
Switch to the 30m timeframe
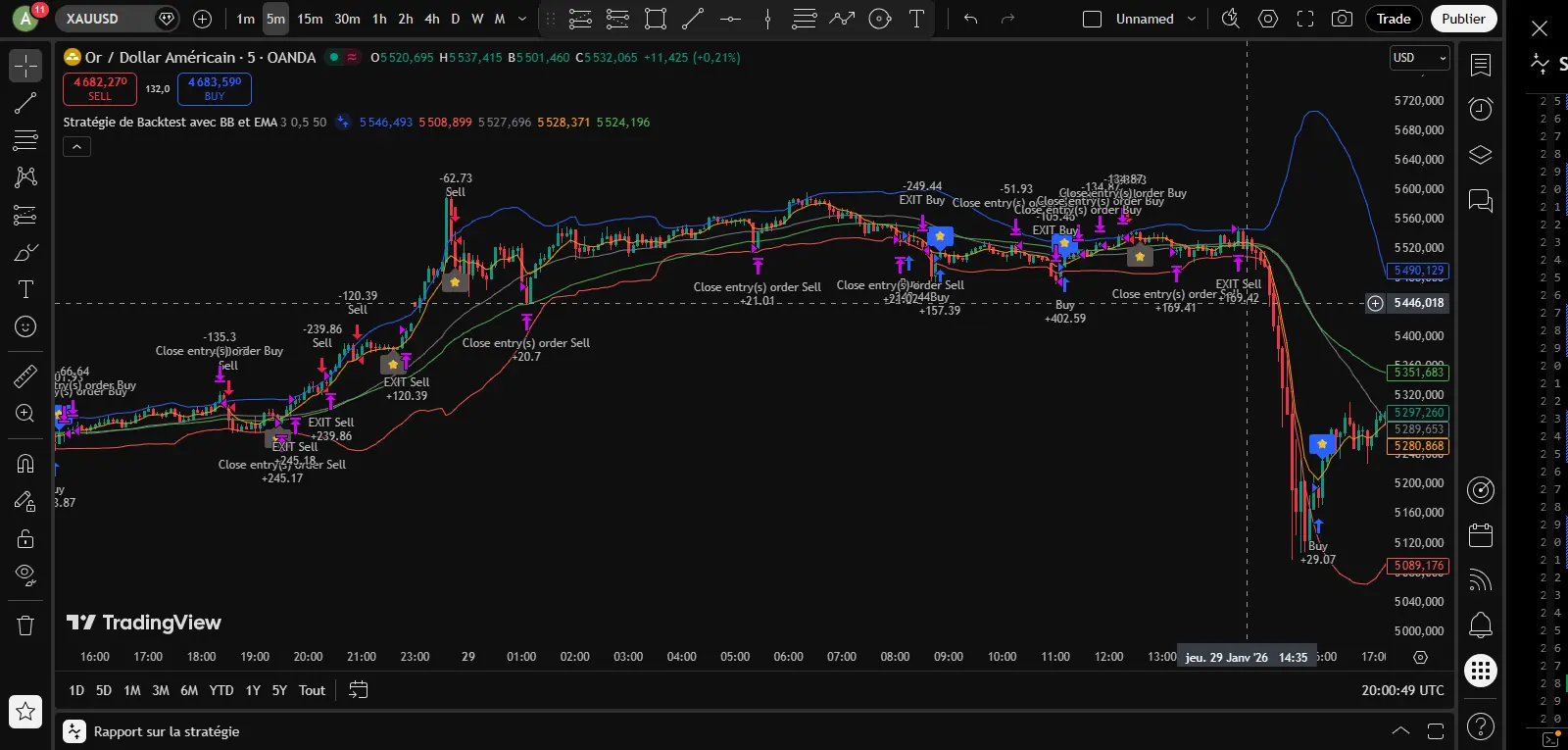tap(347, 19)
